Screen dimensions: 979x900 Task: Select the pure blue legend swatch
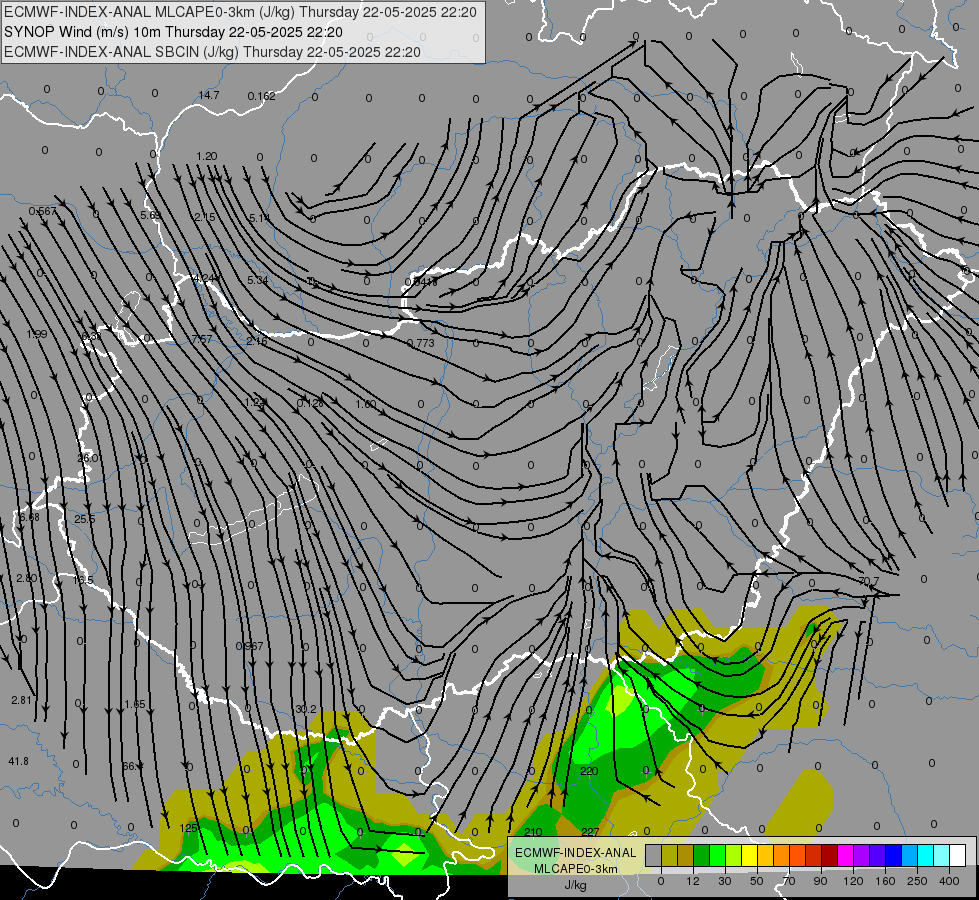[x=893, y=855]
